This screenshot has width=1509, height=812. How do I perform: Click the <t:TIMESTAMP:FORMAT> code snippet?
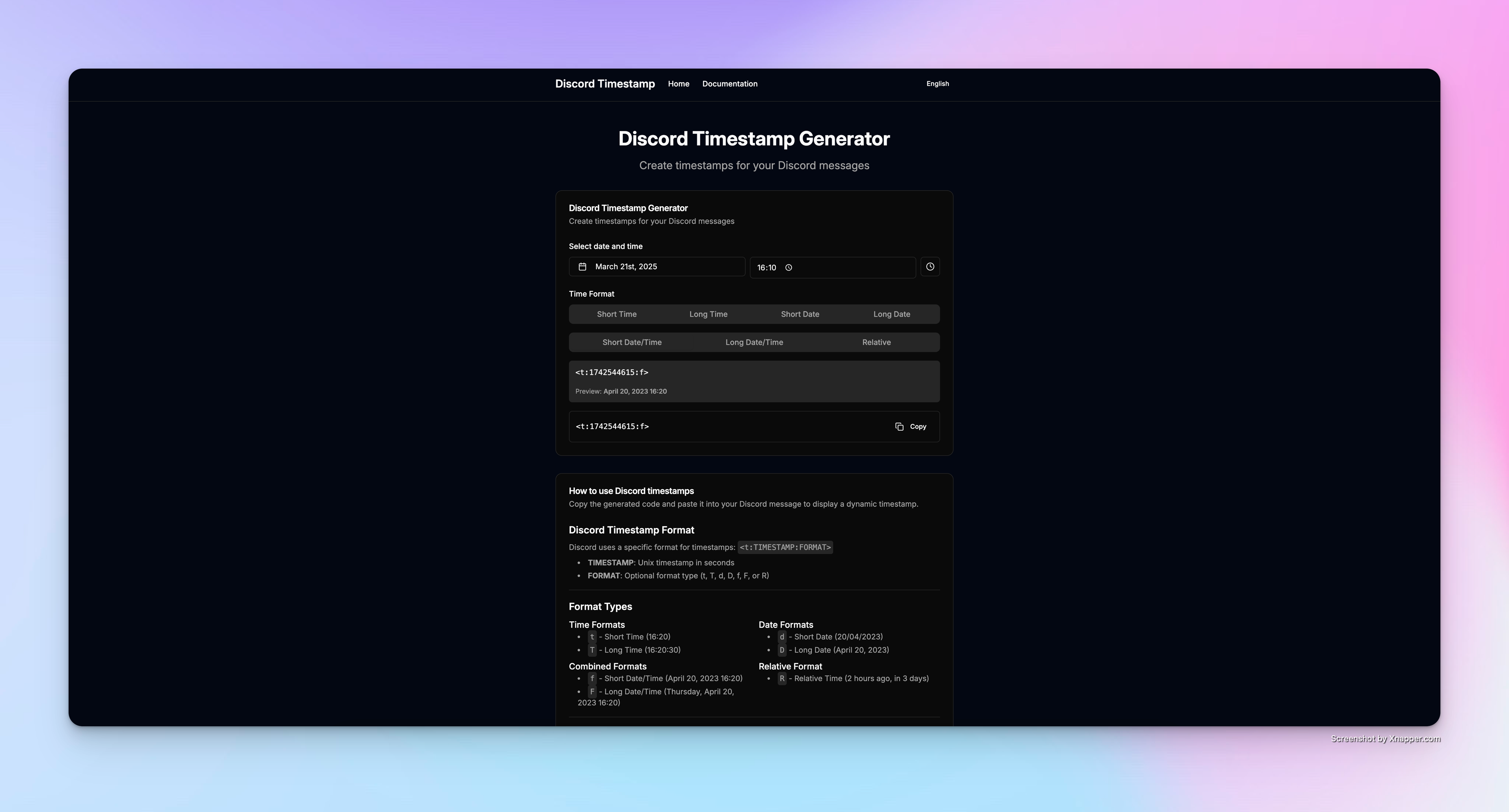[785, 547]
